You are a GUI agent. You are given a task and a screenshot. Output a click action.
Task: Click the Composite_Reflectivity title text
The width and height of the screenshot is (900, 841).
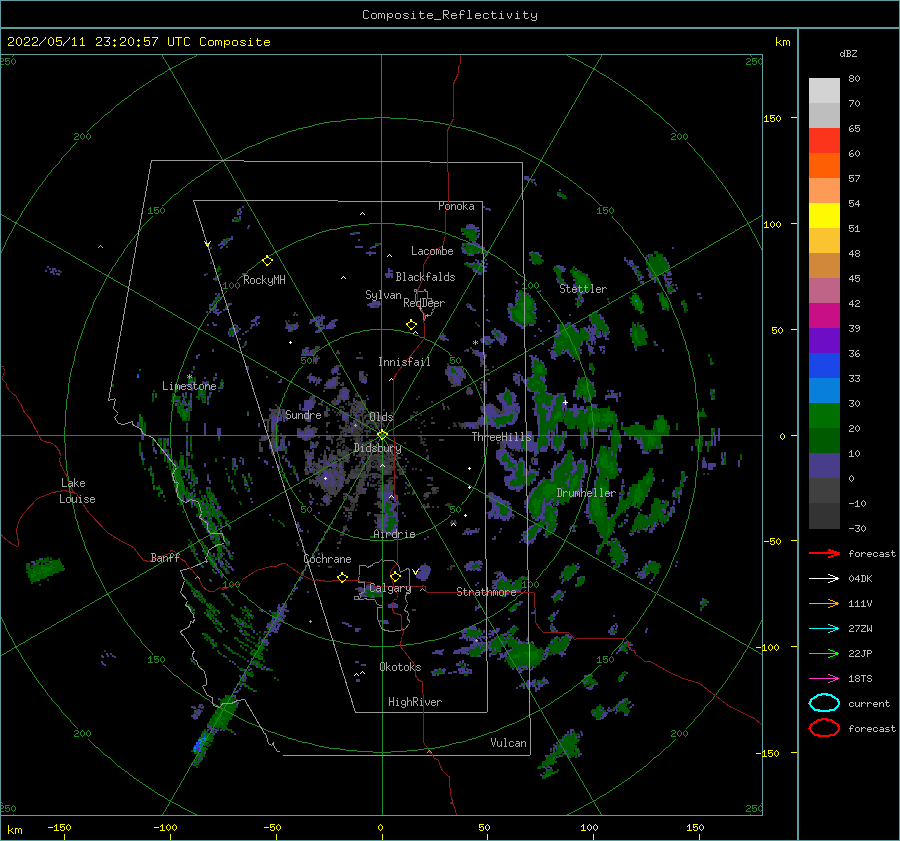pos(450,15)
